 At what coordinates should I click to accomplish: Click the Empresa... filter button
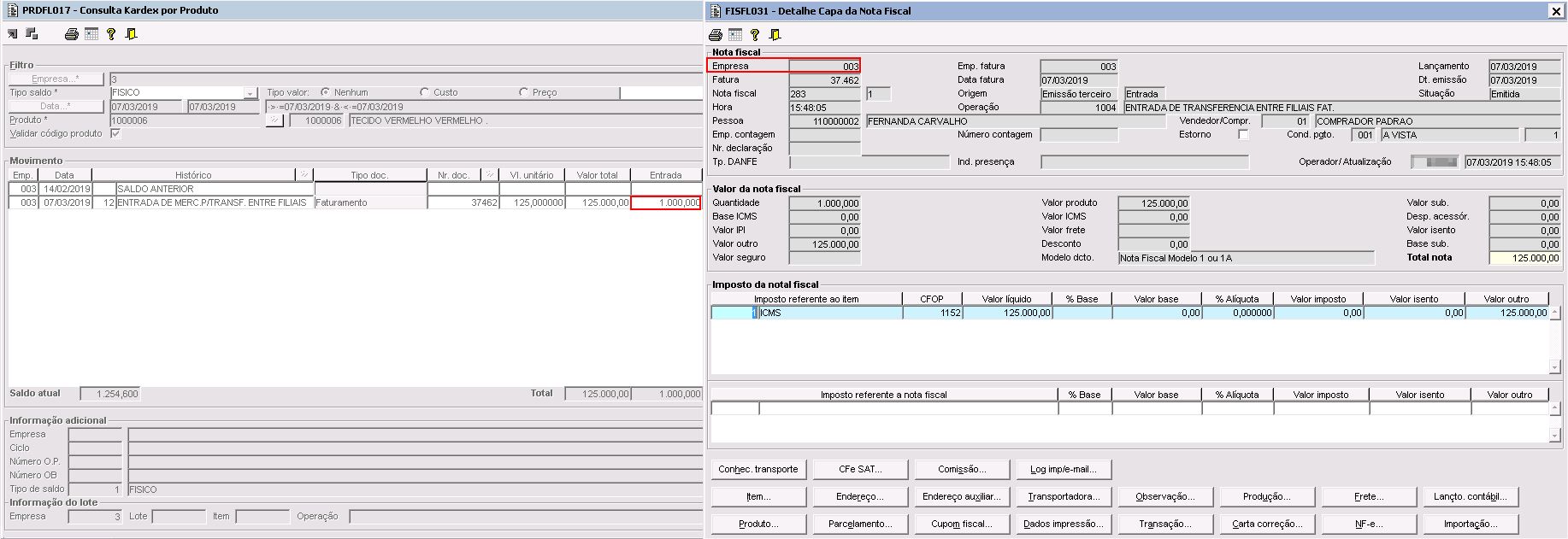(56, 79)
